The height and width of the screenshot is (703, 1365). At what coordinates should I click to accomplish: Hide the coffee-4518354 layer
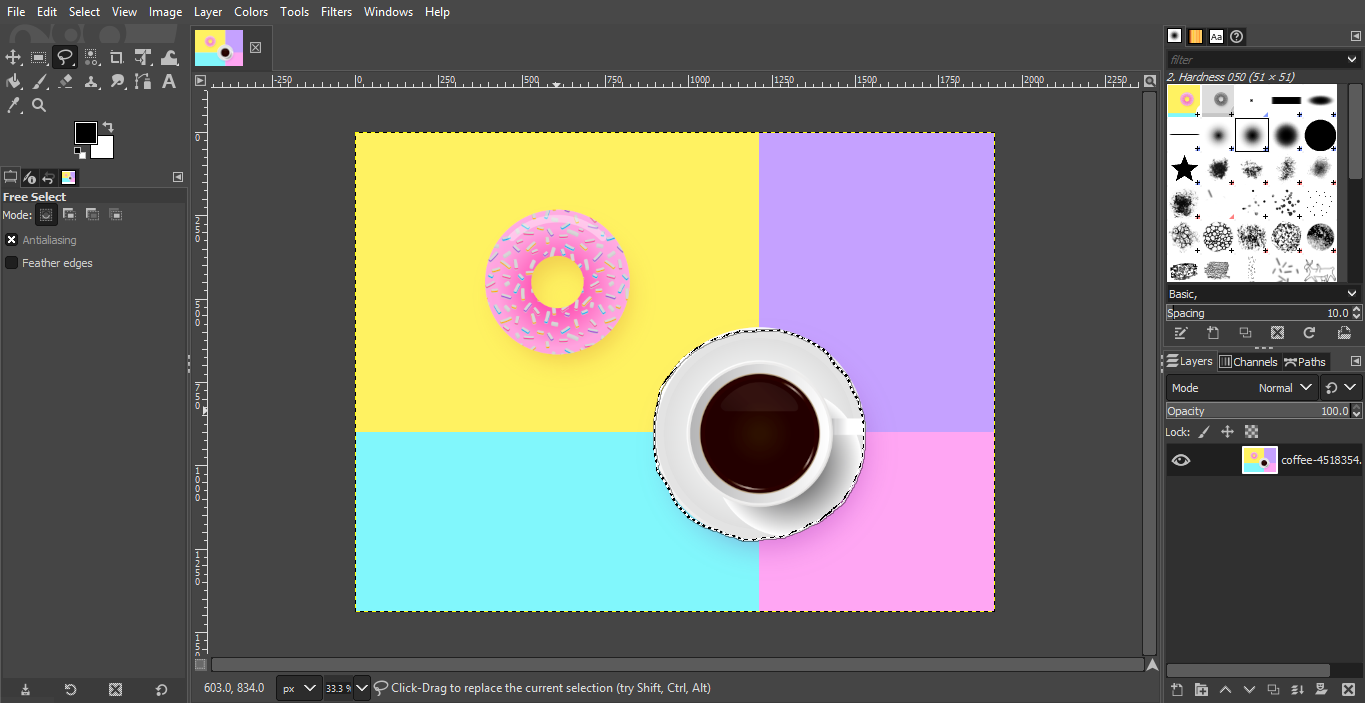tap(1181, 460)
